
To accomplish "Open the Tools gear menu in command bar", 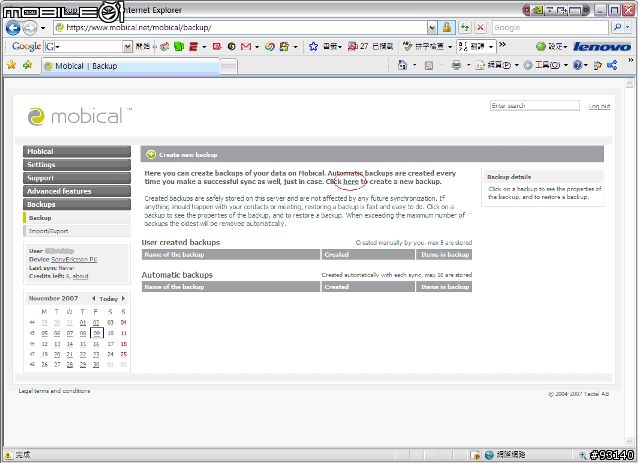I will (x=545, y=65).
